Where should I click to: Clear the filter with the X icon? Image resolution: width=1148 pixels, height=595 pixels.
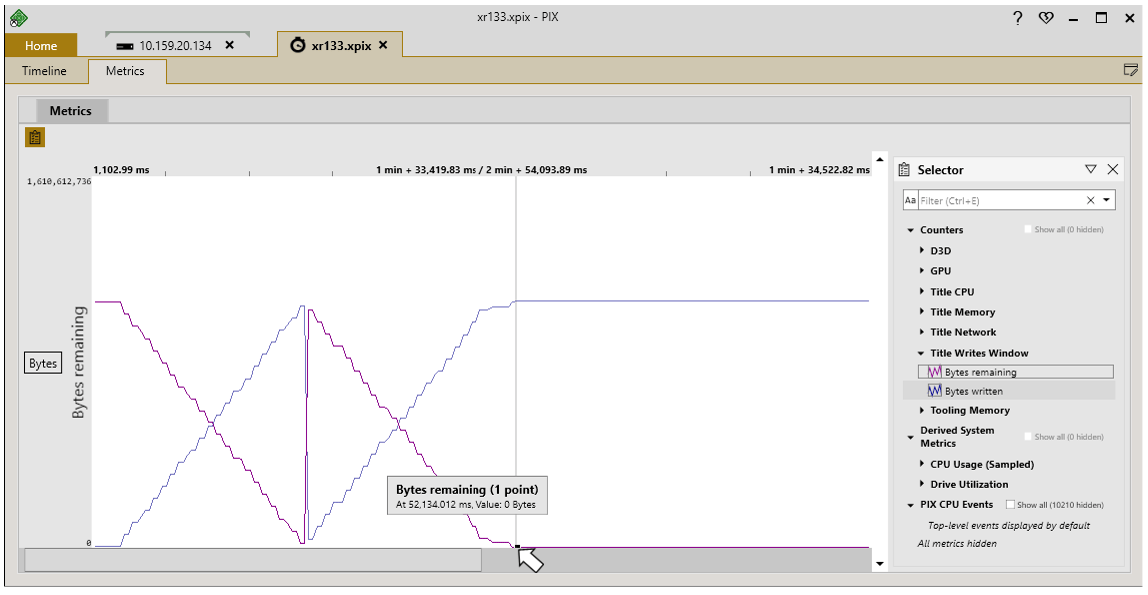1091,200
